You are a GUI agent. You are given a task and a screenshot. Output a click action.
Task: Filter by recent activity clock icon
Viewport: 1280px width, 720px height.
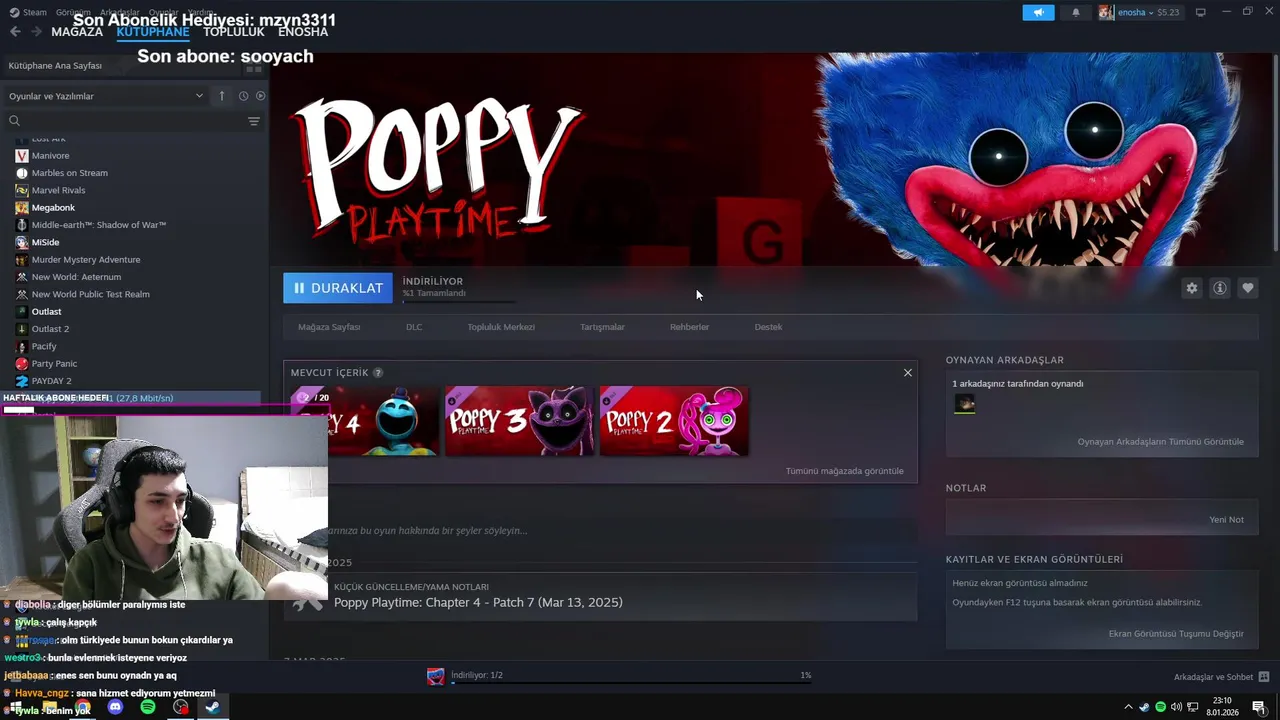click(x=243, y=96)
